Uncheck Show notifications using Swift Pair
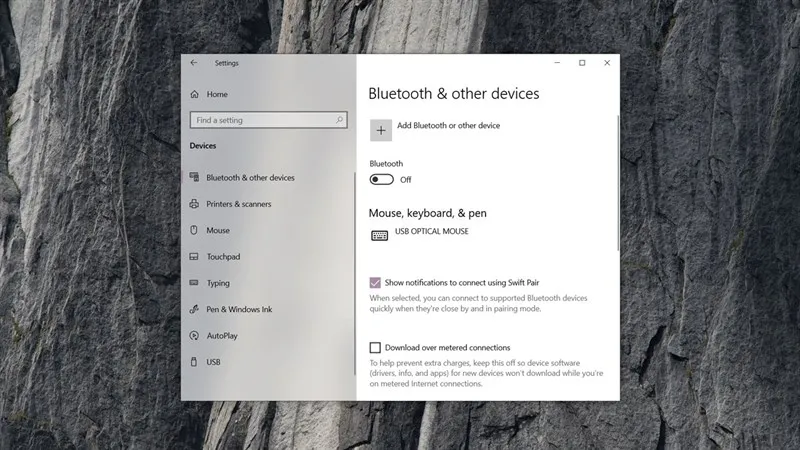 [x=375, y=283]
